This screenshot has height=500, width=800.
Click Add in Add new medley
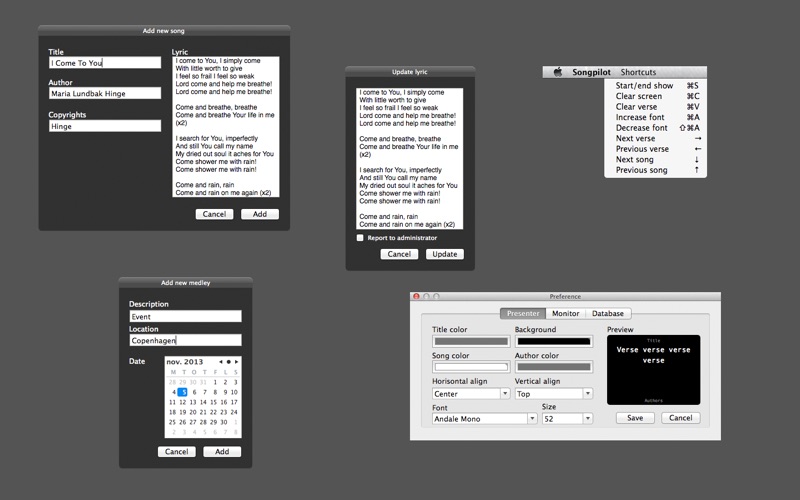[x=222, y=452]
